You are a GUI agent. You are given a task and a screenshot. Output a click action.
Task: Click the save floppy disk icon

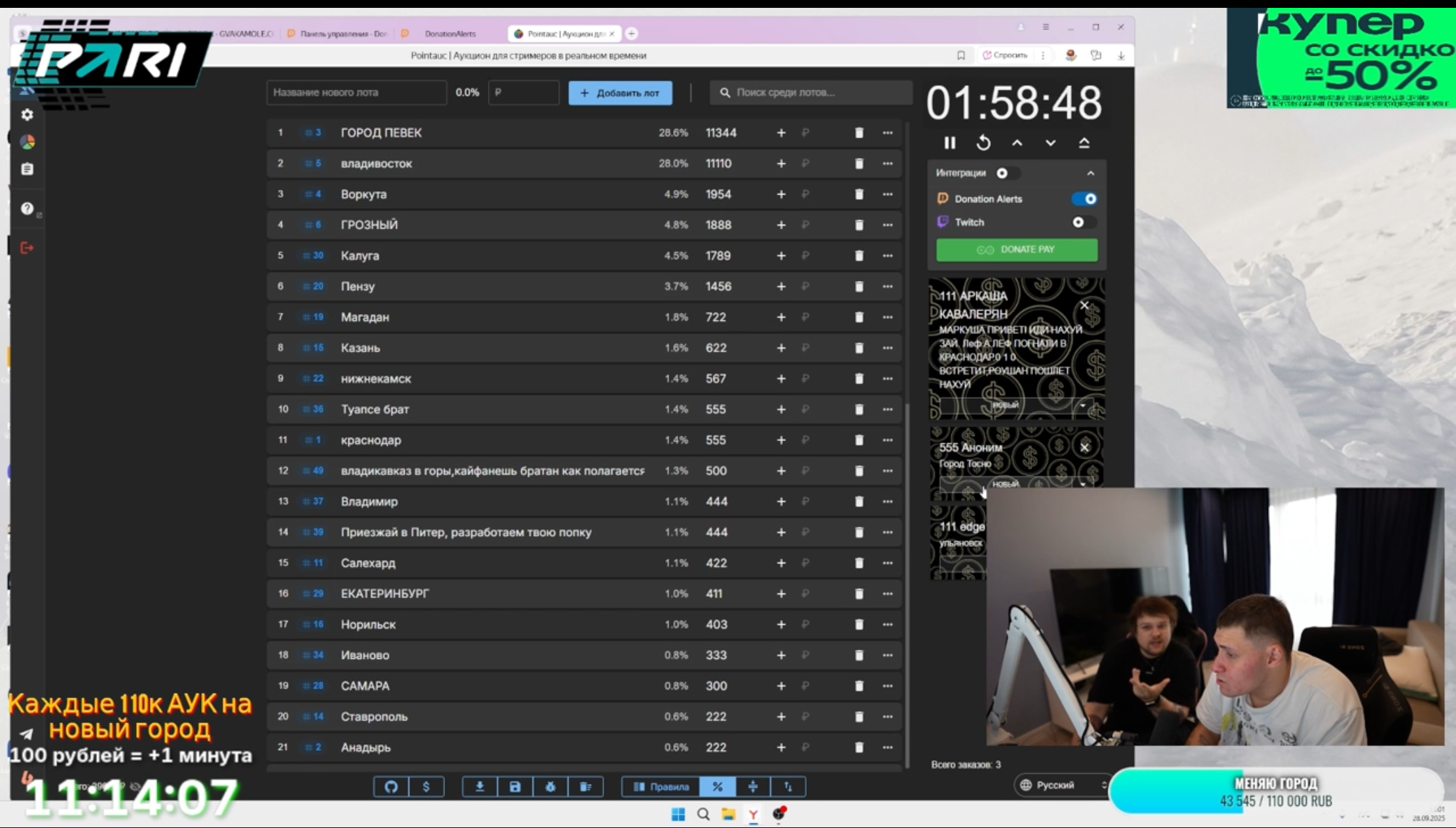[x=515, y=786]
